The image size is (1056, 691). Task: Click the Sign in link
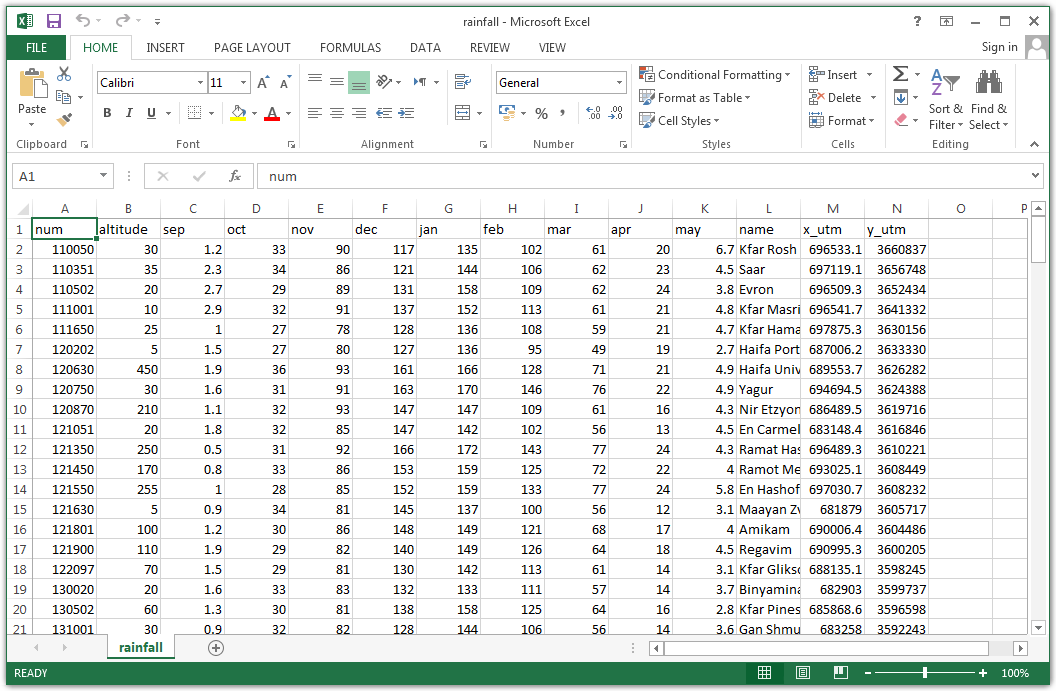pos(999,47)
